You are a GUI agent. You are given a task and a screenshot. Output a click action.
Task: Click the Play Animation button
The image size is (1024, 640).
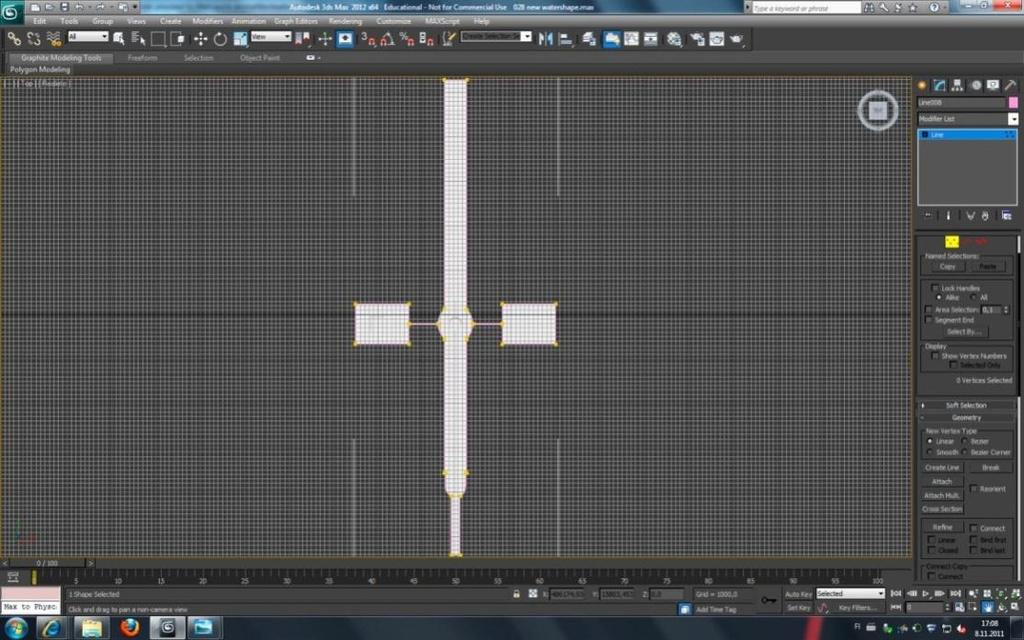[925, 594]
